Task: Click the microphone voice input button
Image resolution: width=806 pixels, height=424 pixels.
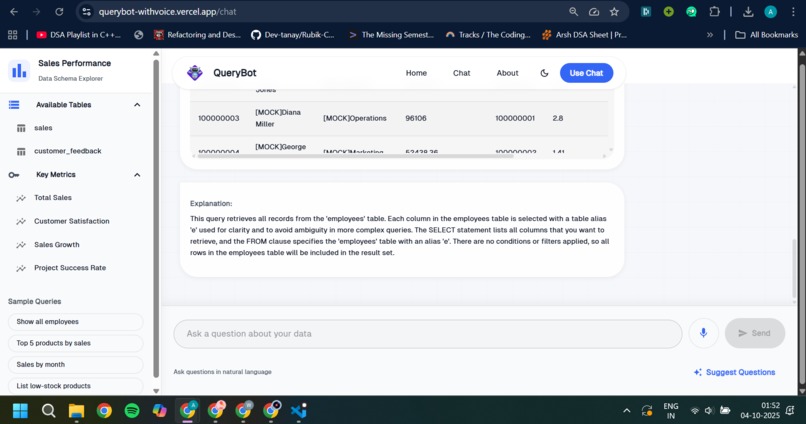Action: [703, 333]
